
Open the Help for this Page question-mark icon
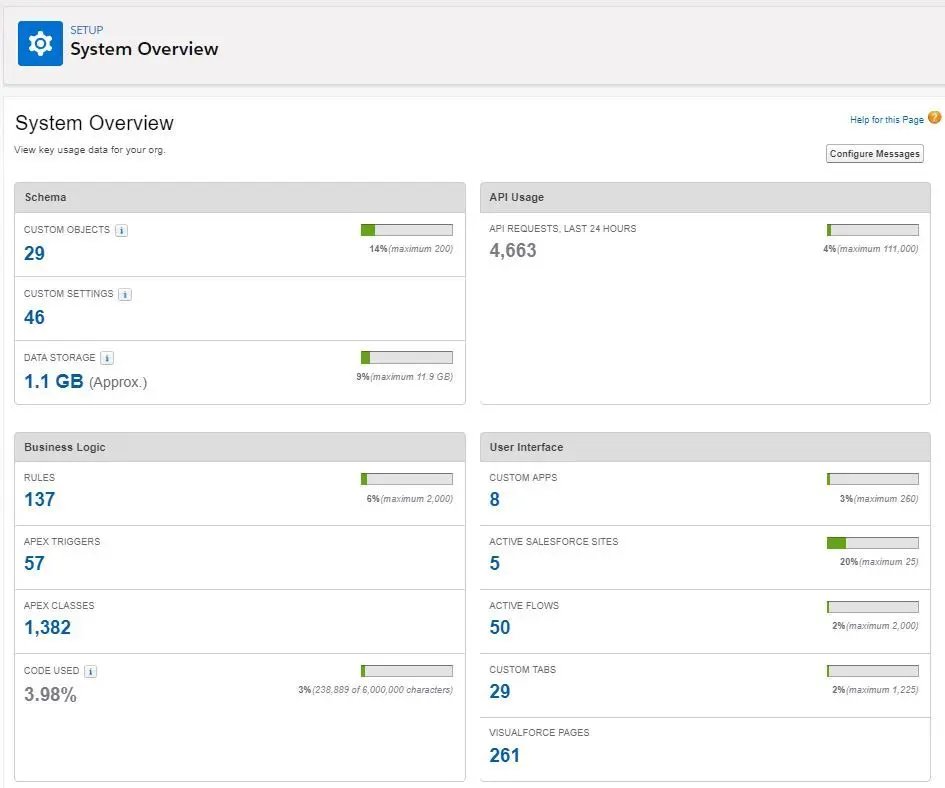pos(934,118)
